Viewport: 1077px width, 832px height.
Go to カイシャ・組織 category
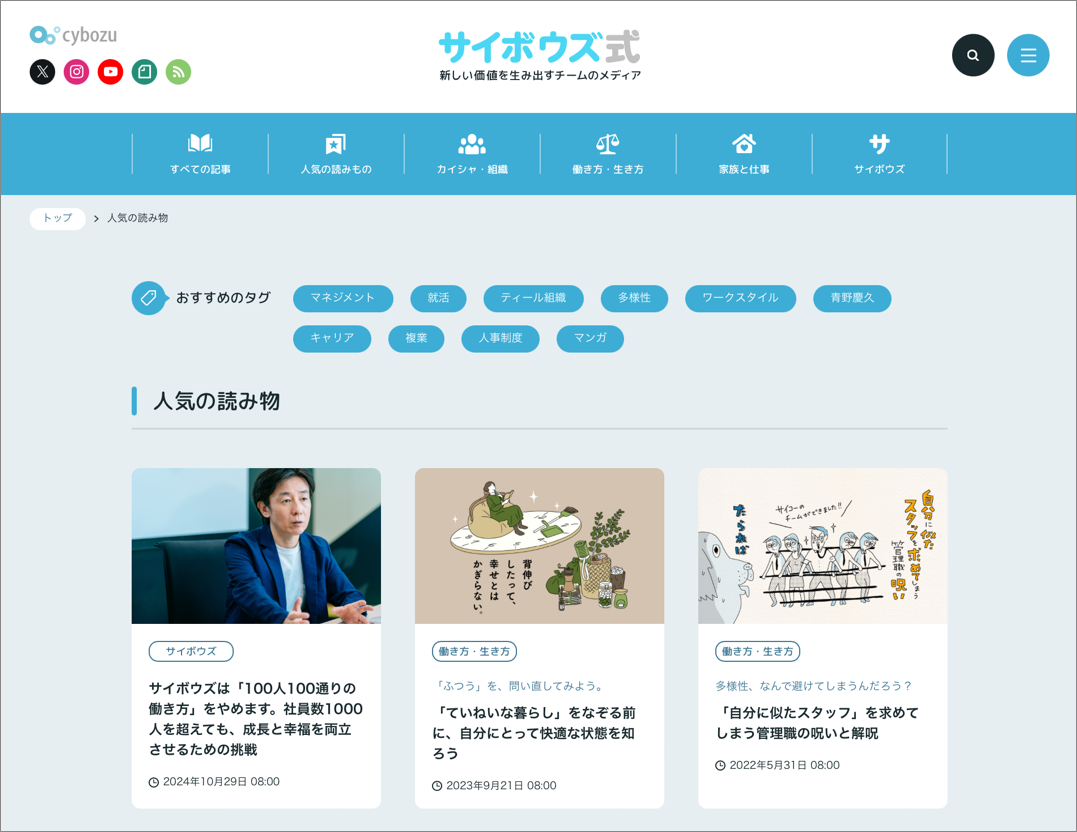[472, 154]
